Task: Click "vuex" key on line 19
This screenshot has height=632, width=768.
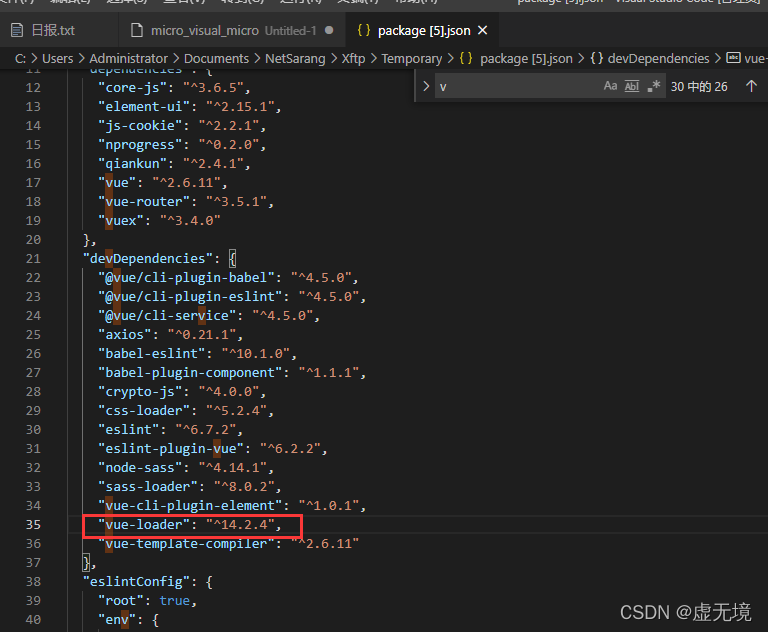Action: tap(120, 221)
